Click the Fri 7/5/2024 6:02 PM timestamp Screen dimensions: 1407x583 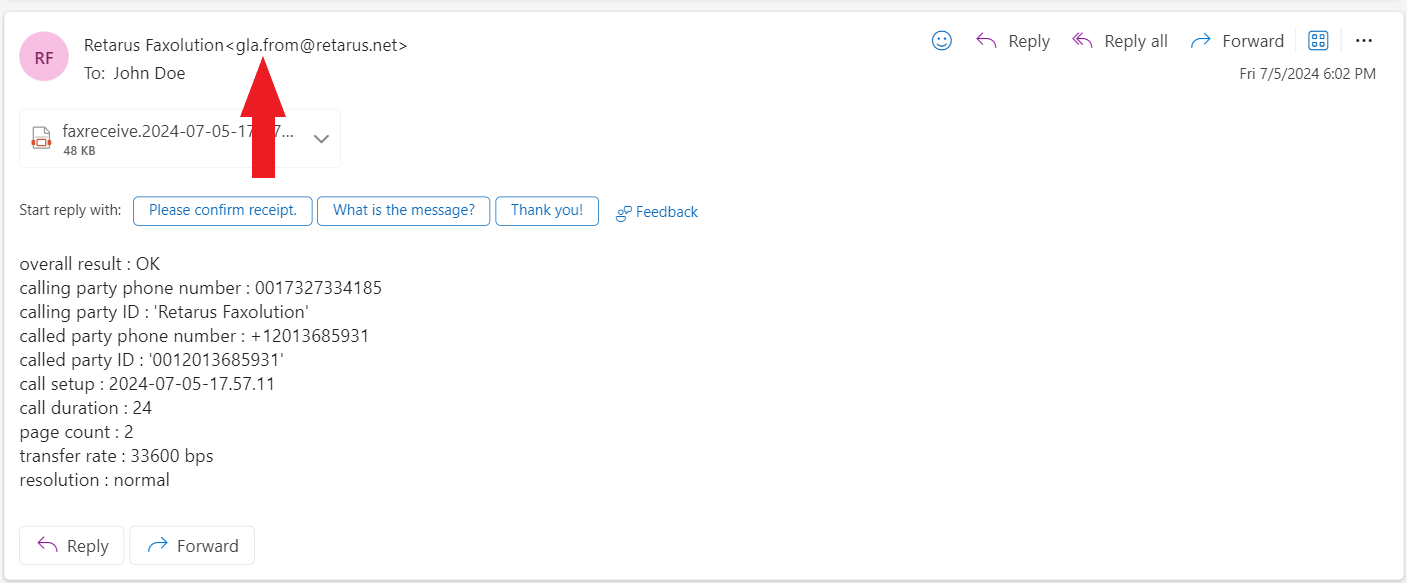pyautogui.click(x=1307, y=74)
